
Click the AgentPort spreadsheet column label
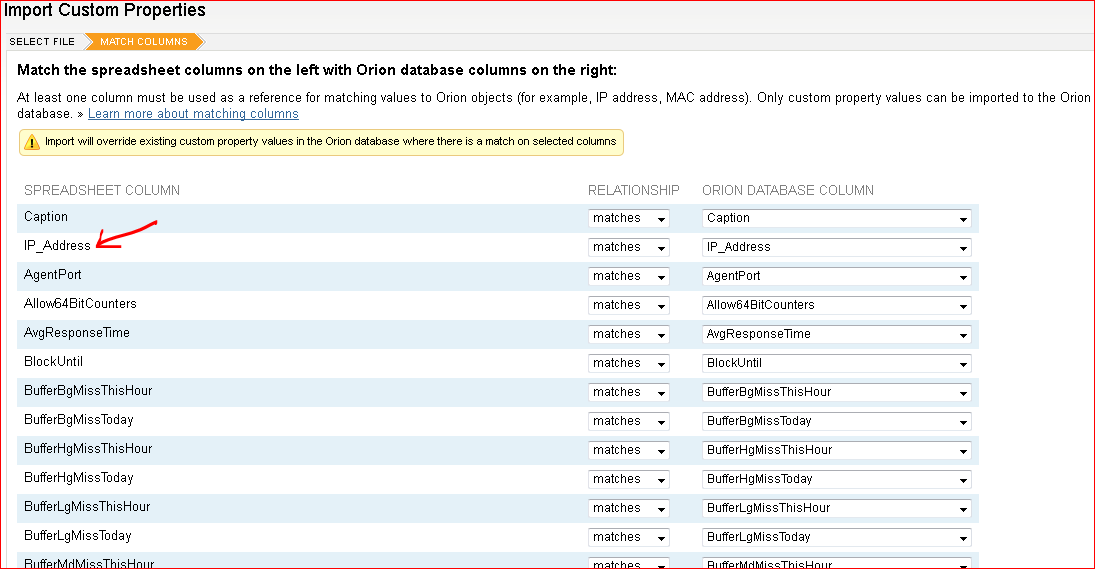[x=52, y=274]
